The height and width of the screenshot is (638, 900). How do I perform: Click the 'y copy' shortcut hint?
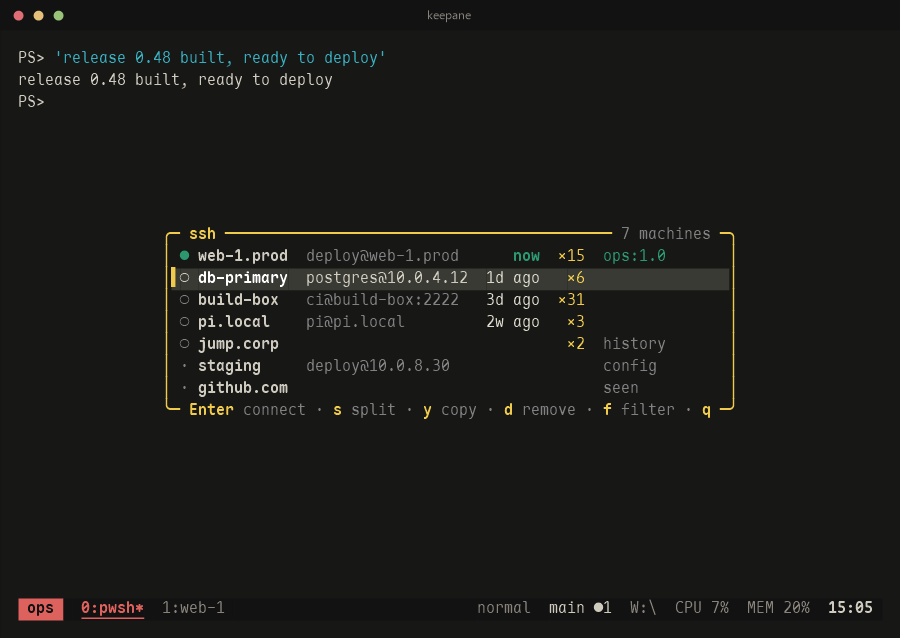450,410
